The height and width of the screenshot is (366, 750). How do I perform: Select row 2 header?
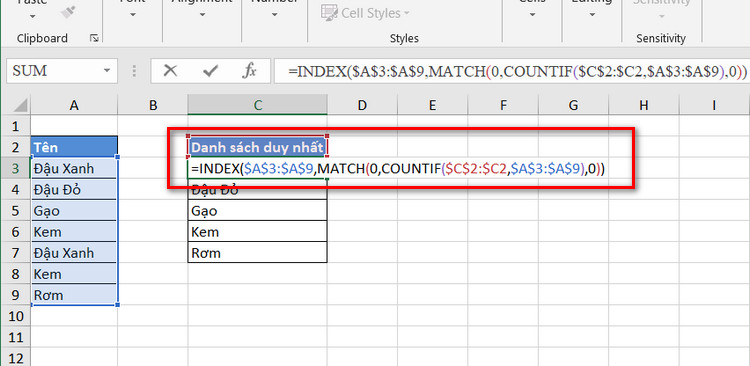pos(15,147)
